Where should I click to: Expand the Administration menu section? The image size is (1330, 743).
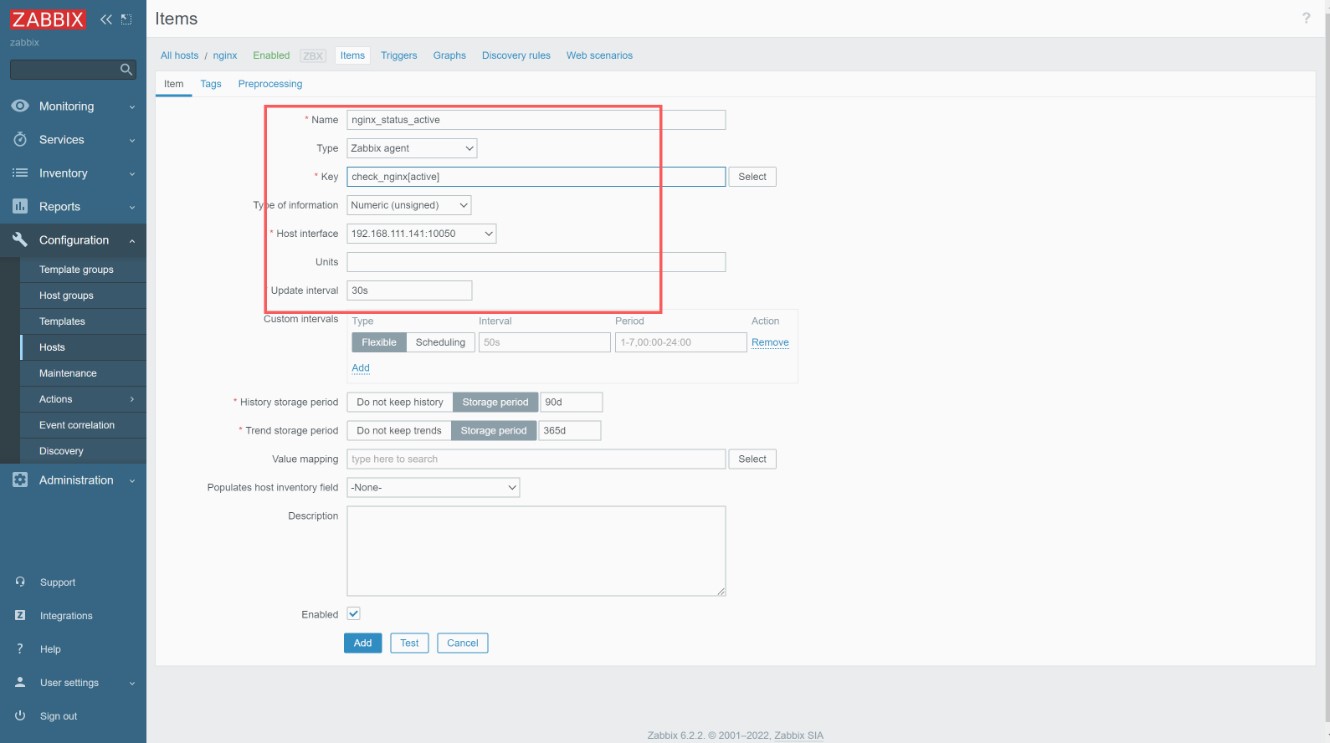point(73,480)
